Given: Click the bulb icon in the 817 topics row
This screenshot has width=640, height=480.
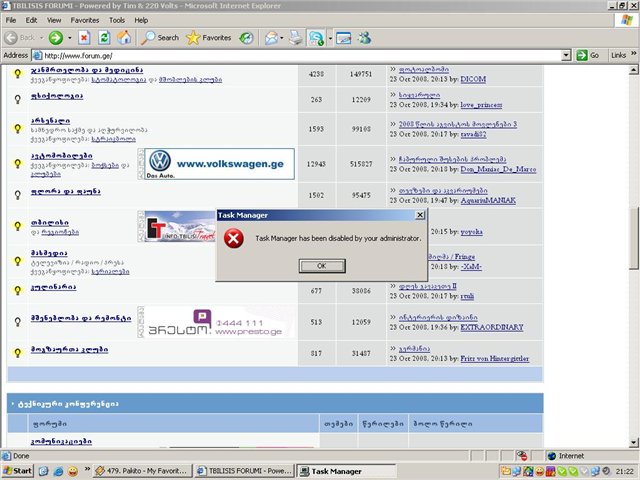Looking at the screenshot, I should pos(18,353).
